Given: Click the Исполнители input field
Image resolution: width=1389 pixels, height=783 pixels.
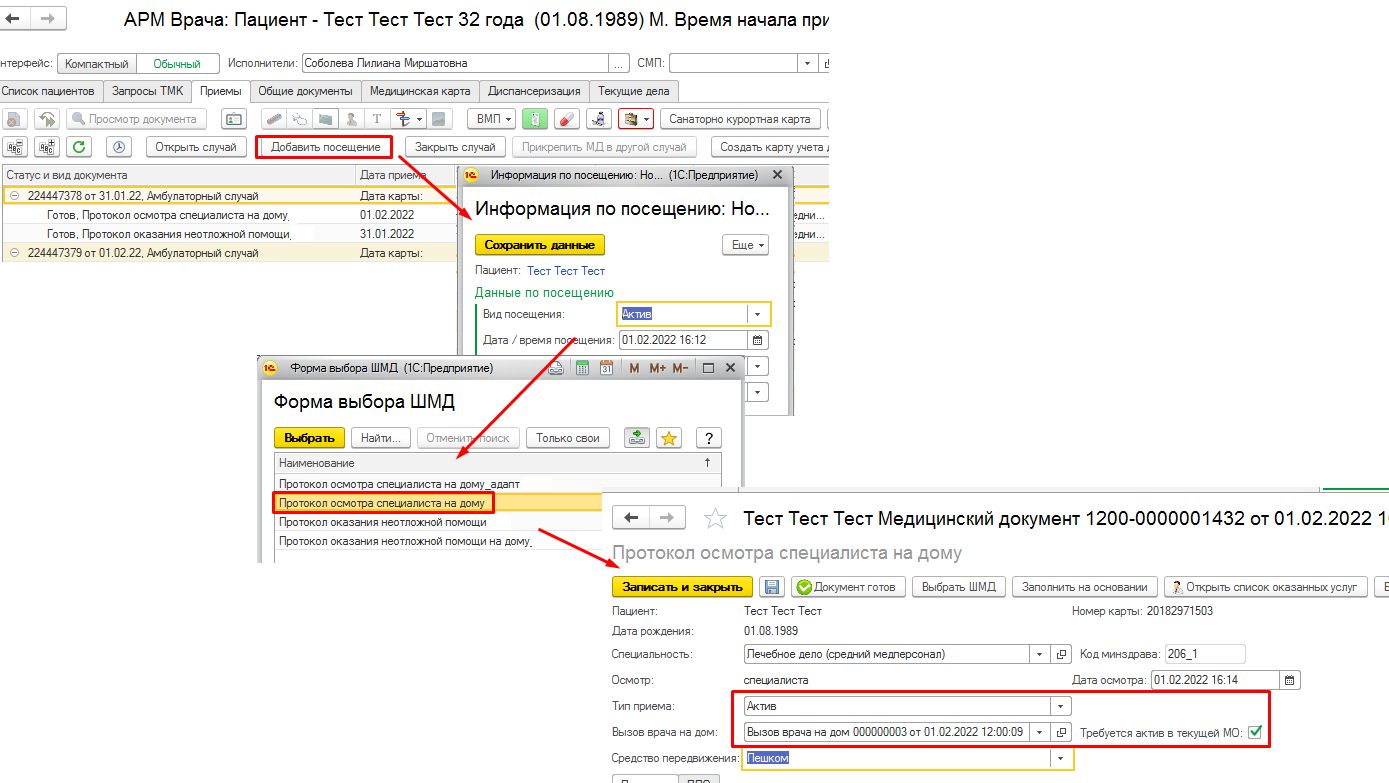Looking at the screenshot, I should [457, 63].
